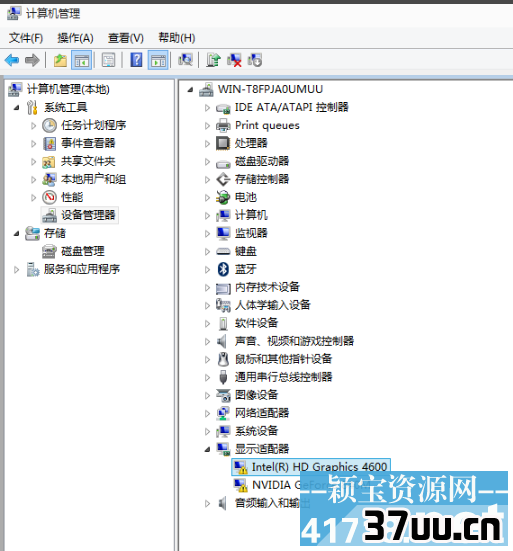Viewport: 513px width, 551px height.
Task: Select the 网络适配器 device category
Action: pyautogui.click(x=262, y=413)
